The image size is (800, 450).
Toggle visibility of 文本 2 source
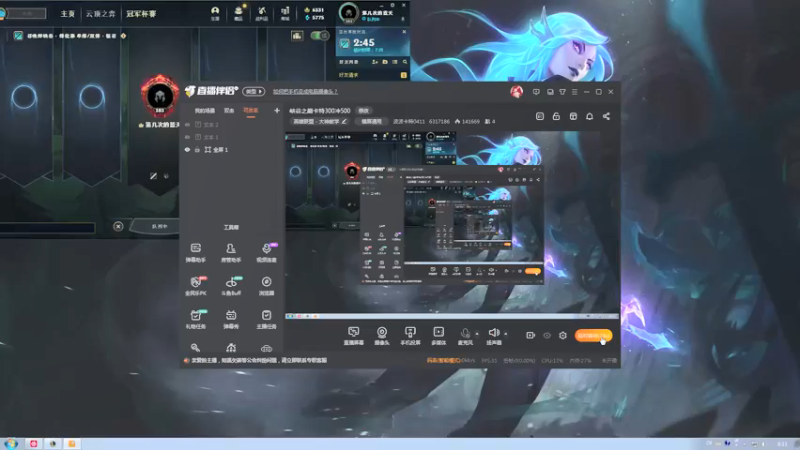click(x=187, y=124)
